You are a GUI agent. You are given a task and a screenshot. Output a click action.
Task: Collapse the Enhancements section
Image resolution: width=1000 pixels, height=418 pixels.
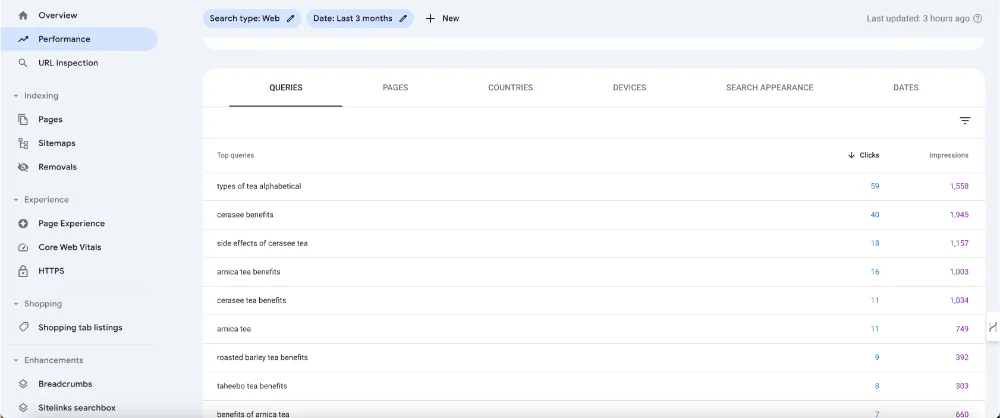[16, 361]
